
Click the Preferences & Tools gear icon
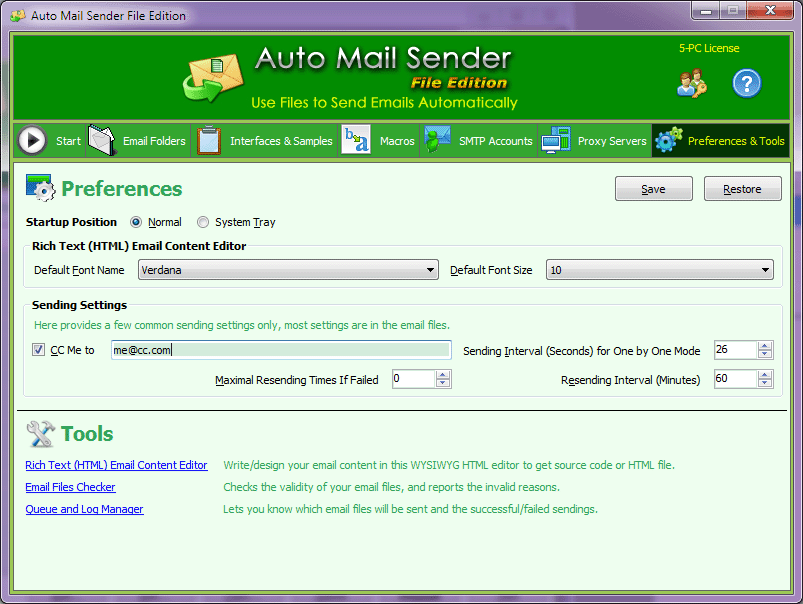[x=668, y=139]
